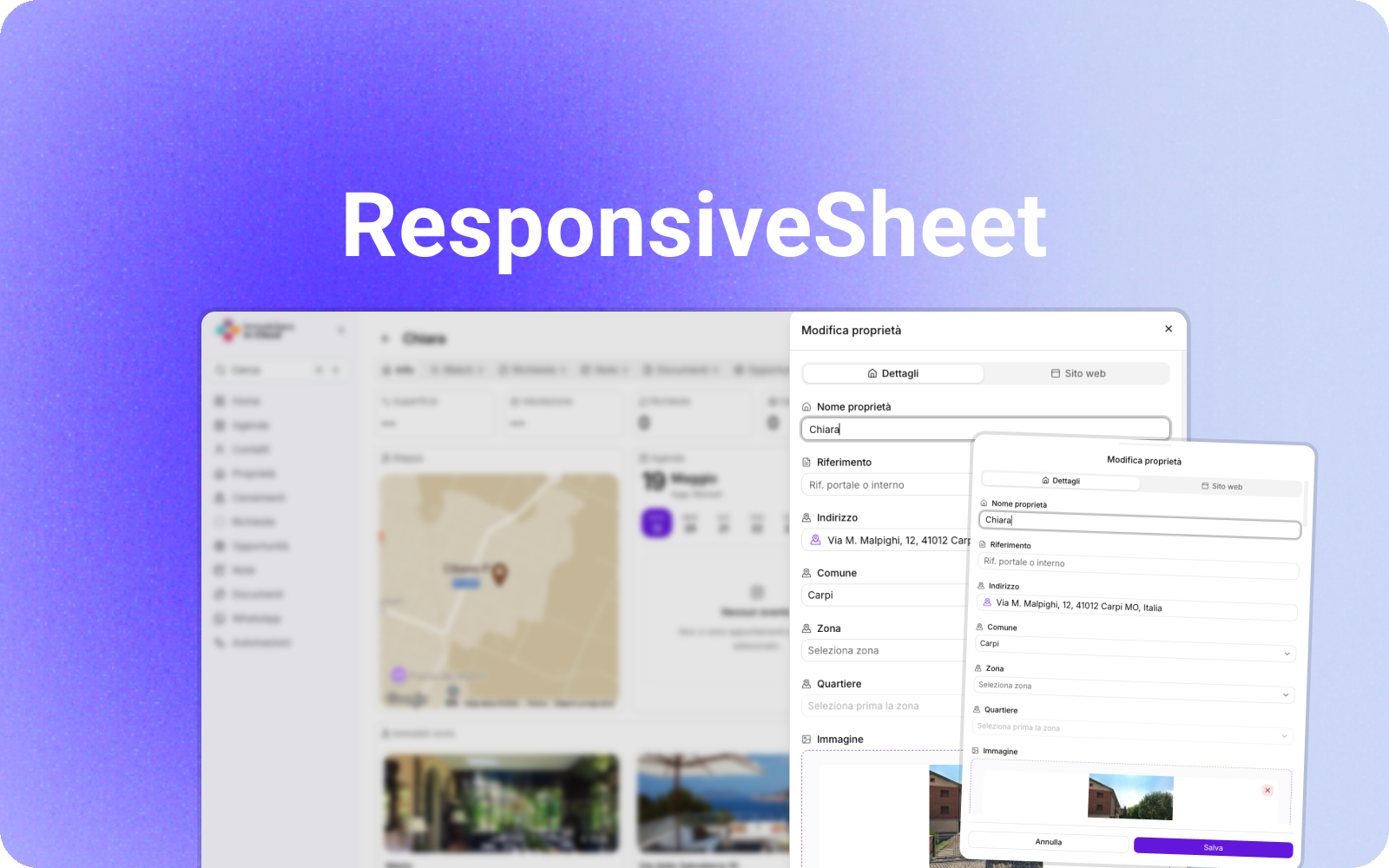Screen dimensions: 1389x868
Task: Open Comune dropdown in rear sheet
Action: click(884, 595)
